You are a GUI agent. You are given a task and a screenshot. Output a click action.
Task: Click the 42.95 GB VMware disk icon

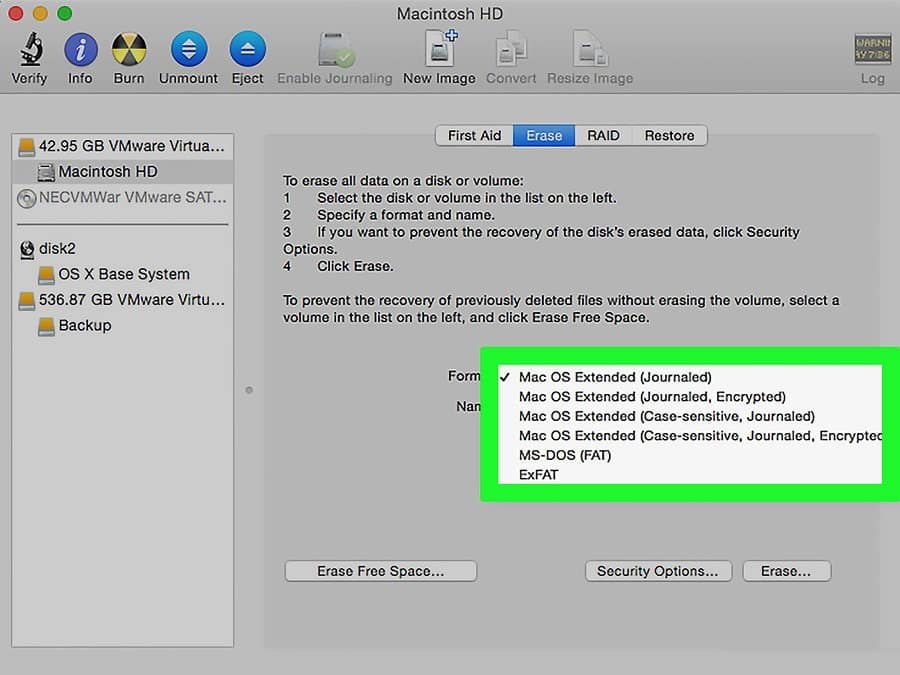coord(26,146)
